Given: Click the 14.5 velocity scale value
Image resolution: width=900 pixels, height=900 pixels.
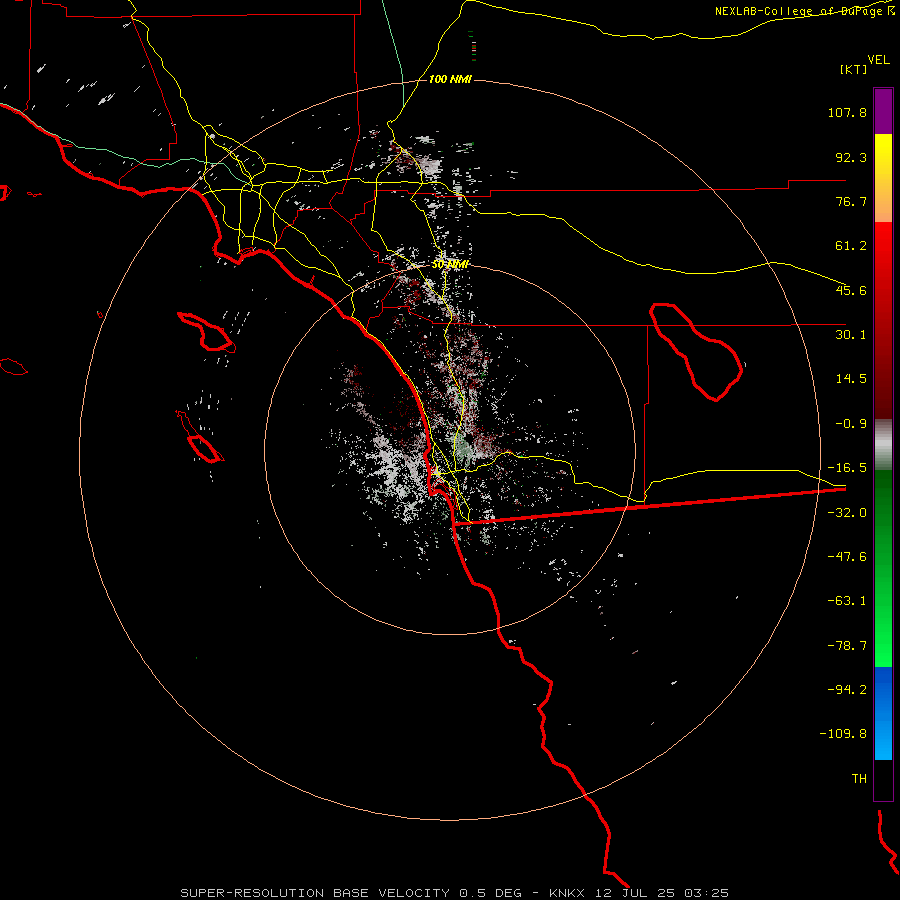Looking at the screenshot, I should [x=851, y=379].
